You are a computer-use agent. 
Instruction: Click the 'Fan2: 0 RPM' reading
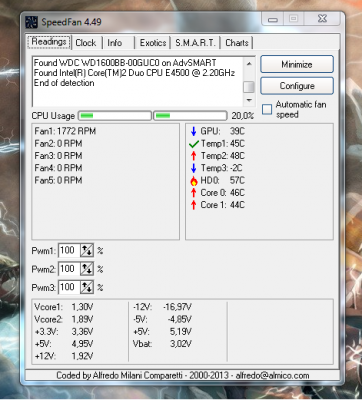(x=58, y=144)
